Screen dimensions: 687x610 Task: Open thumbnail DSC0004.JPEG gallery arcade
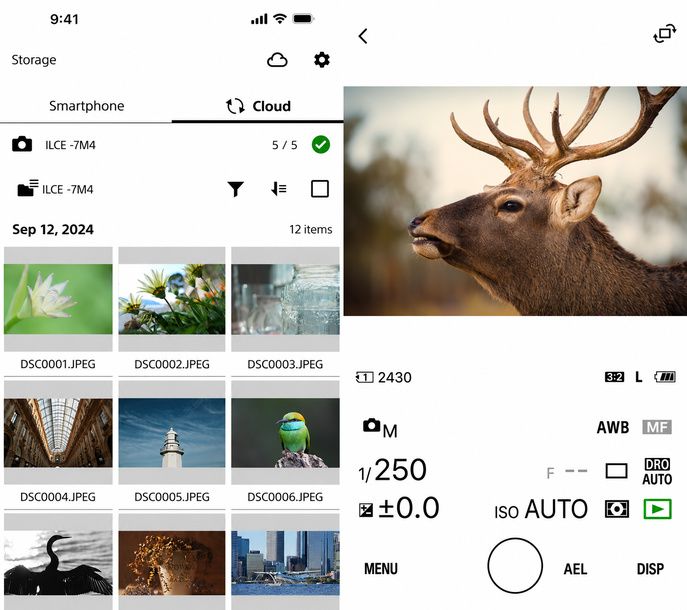(x=58, y=433)
